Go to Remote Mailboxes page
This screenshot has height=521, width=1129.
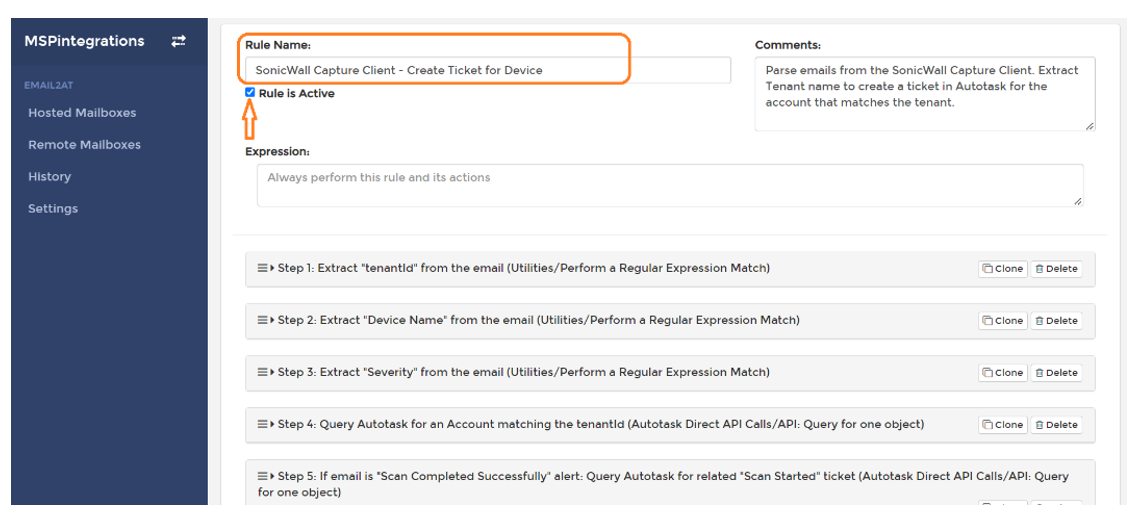tap(84, 145)
